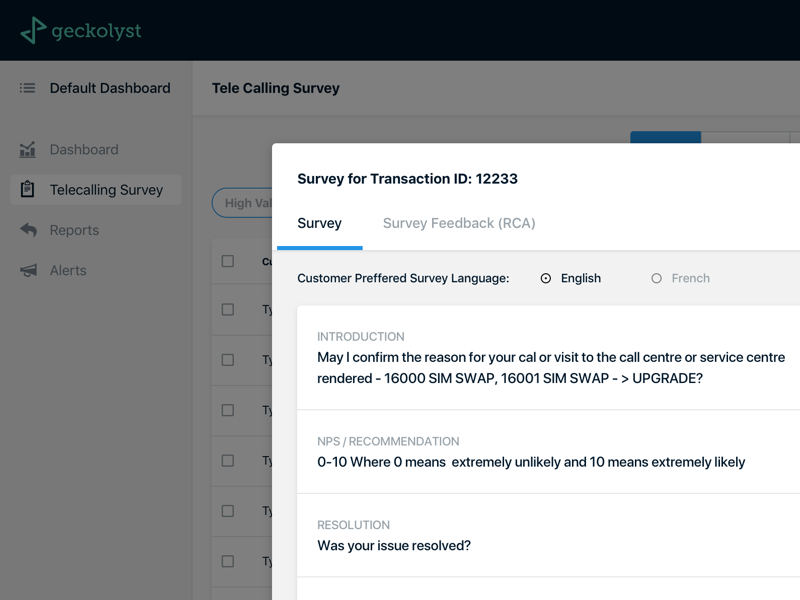Toggle the sidebar list menu icon

point(28,88)
